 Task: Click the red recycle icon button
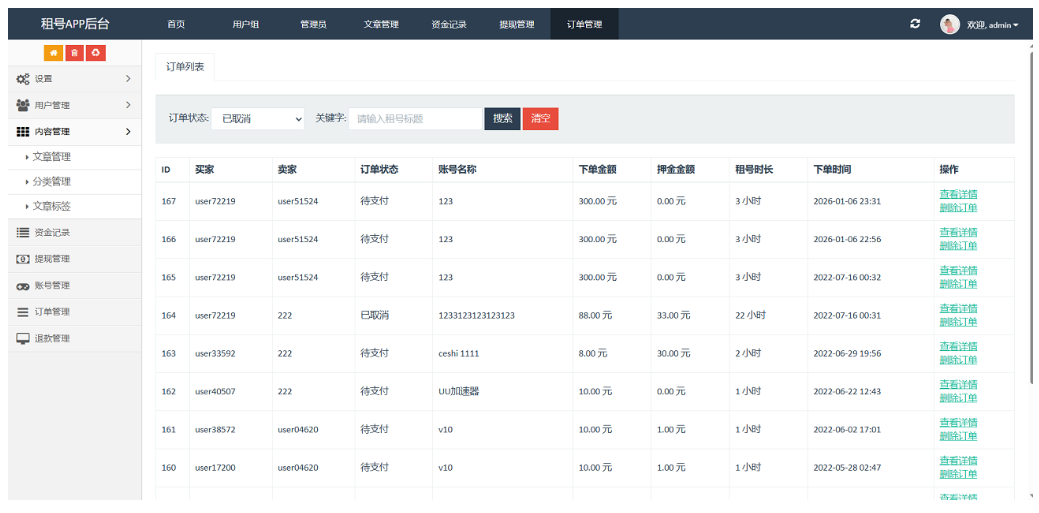point(95,53)
